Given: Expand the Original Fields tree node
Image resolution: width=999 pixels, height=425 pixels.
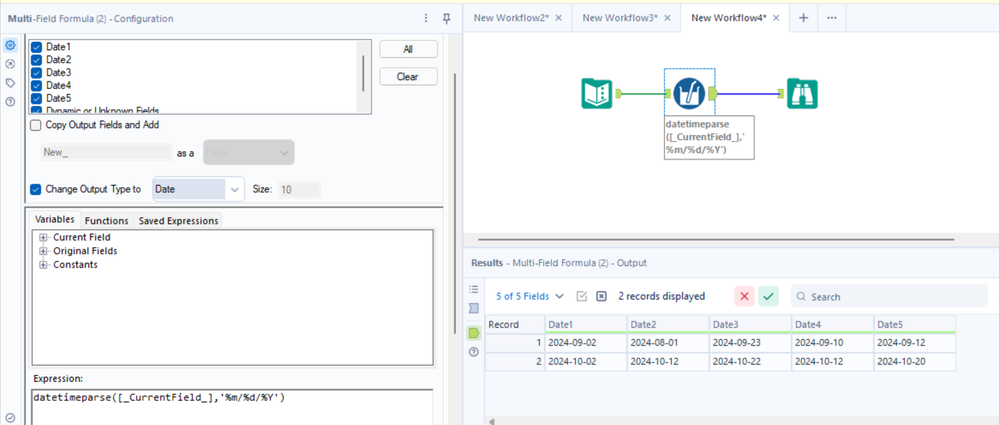Looking at the screenshot, I should [44, 251].
